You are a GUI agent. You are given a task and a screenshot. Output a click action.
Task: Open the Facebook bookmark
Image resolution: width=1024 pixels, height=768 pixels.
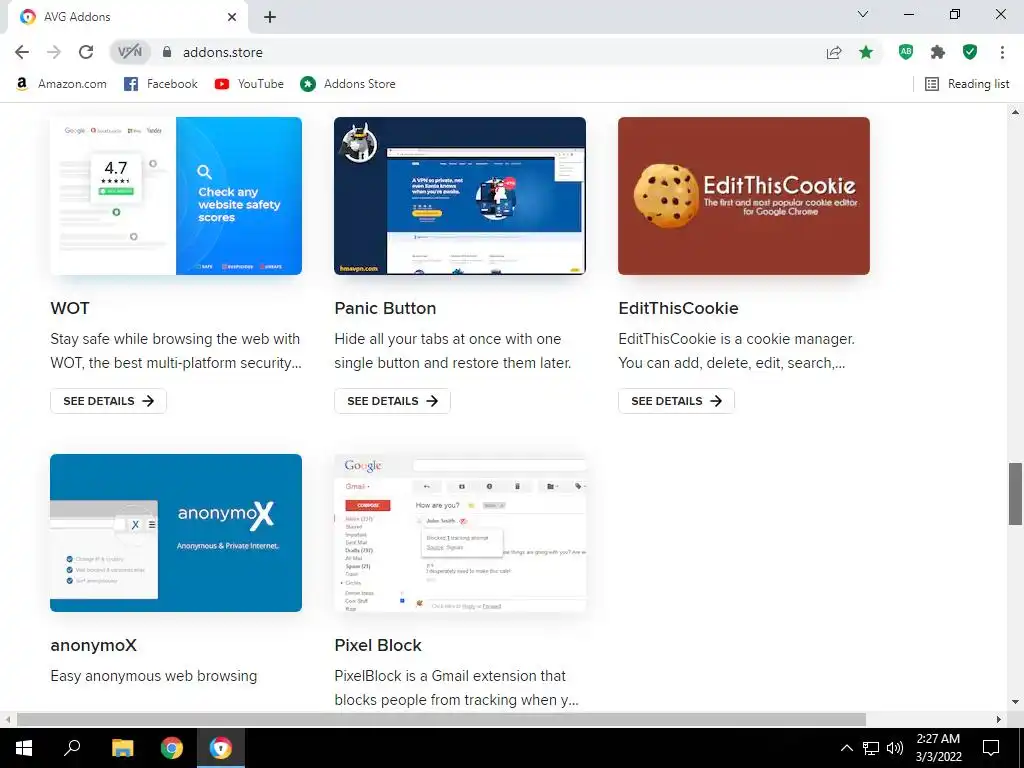pyautogui.click(x=161, y=84)
